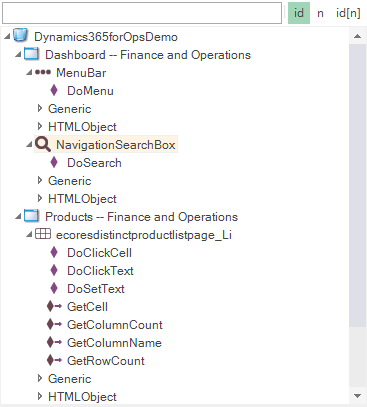Image resolution: width=367 pixels, height=407 pixels.
Task: Click the Dynamics365forOpsDemo repository cube icon
Action: coord(20,35)
